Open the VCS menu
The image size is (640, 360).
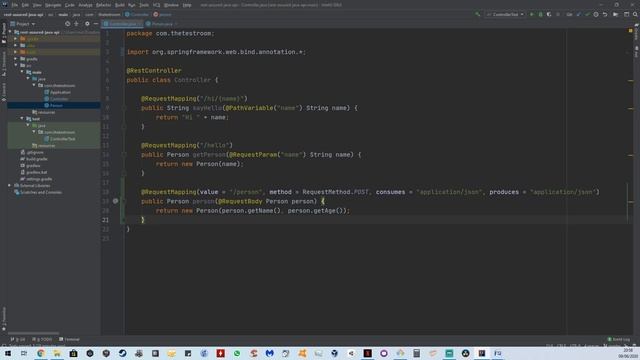(156, 5)
